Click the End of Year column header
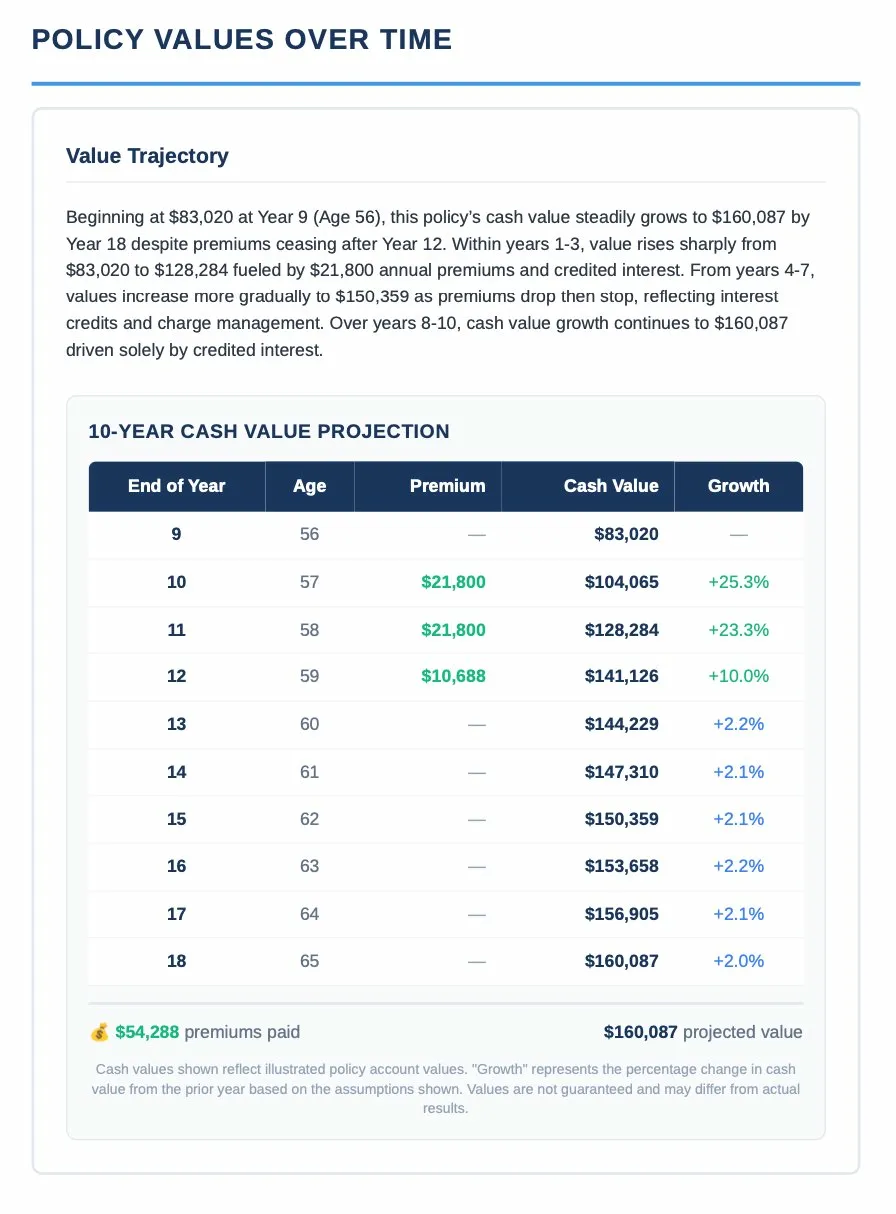The image size is (896, 1214). pos(176,486)
